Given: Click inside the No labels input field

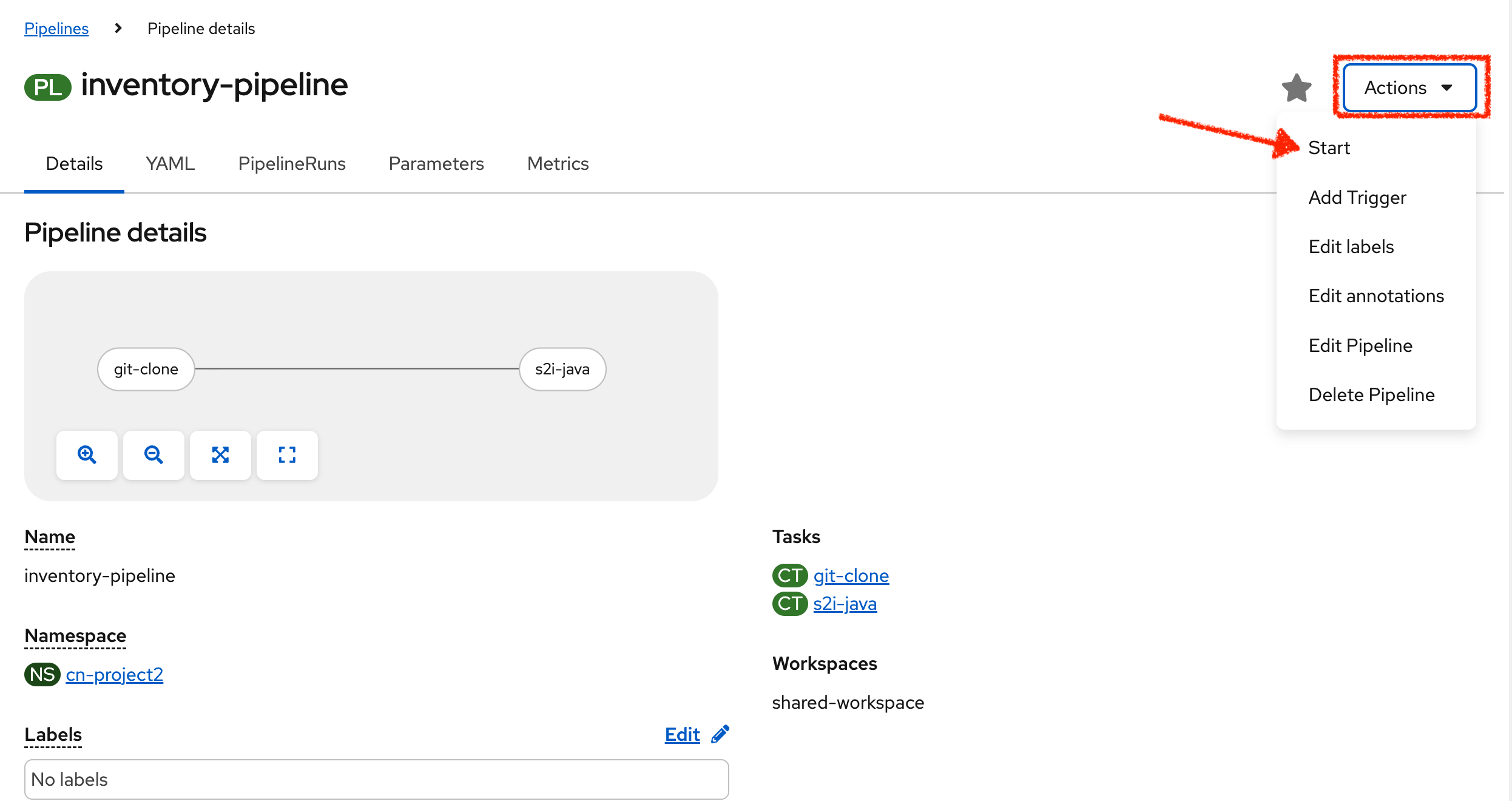Looking at the screenshot, I should [376, 779].
